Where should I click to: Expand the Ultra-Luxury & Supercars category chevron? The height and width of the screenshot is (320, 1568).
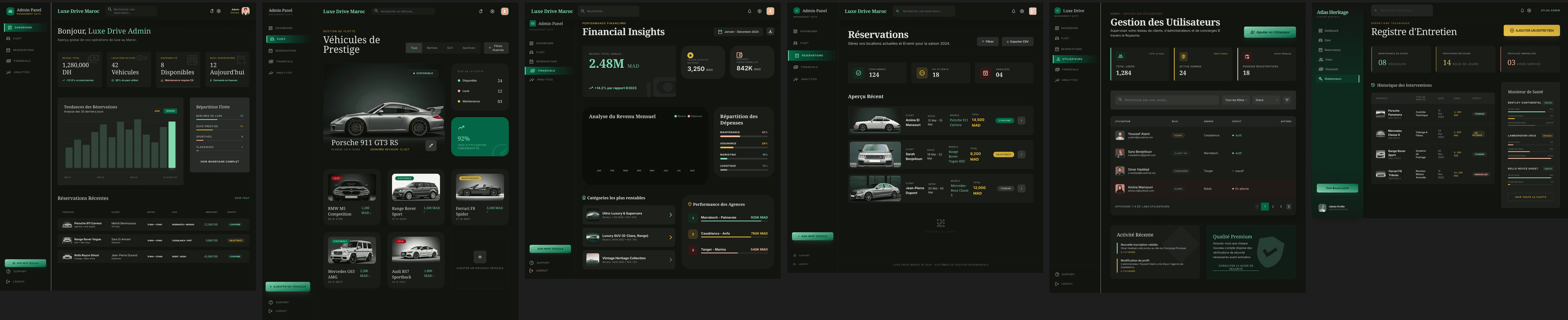670,215
